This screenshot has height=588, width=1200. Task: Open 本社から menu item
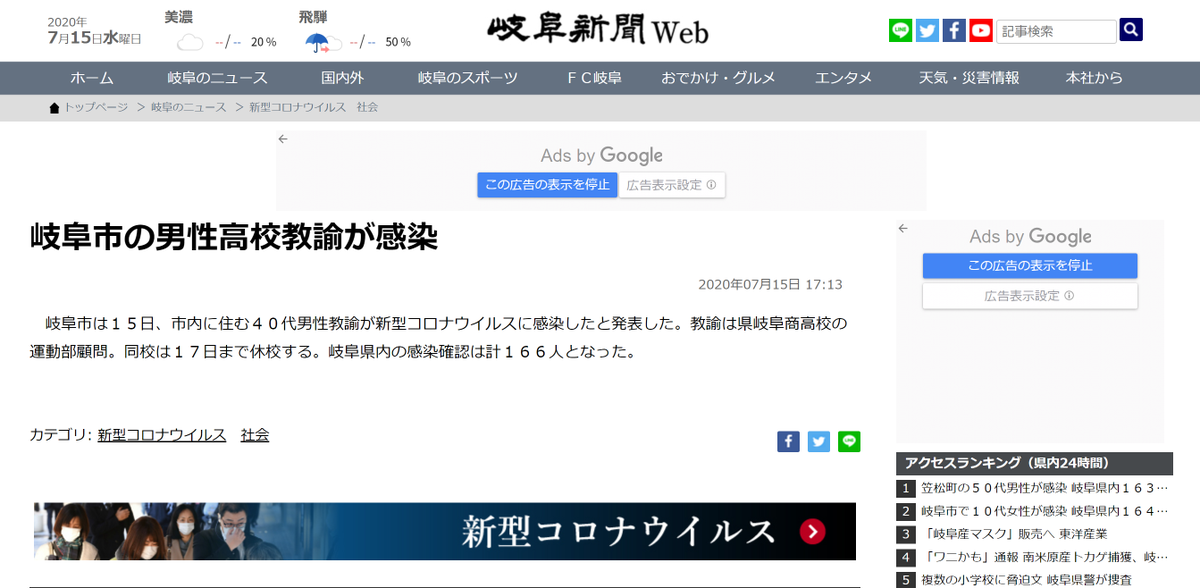coord(1094,78)
